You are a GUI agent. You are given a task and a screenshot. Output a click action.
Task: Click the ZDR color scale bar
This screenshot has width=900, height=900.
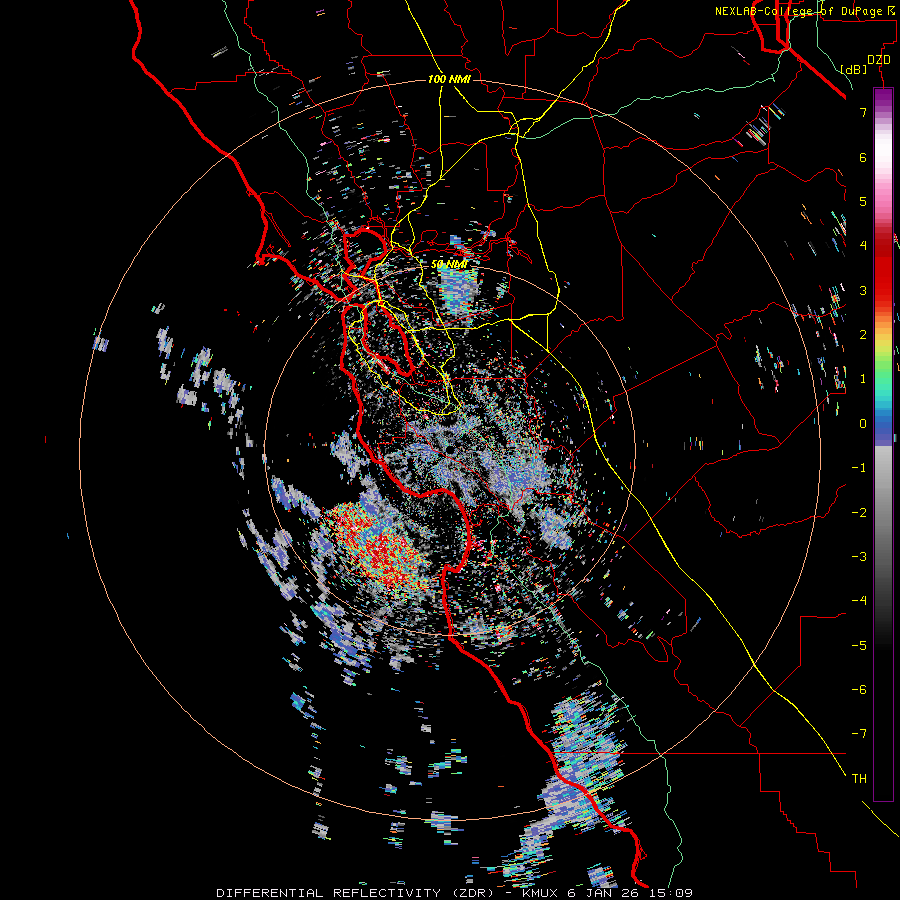pos(883,444)
